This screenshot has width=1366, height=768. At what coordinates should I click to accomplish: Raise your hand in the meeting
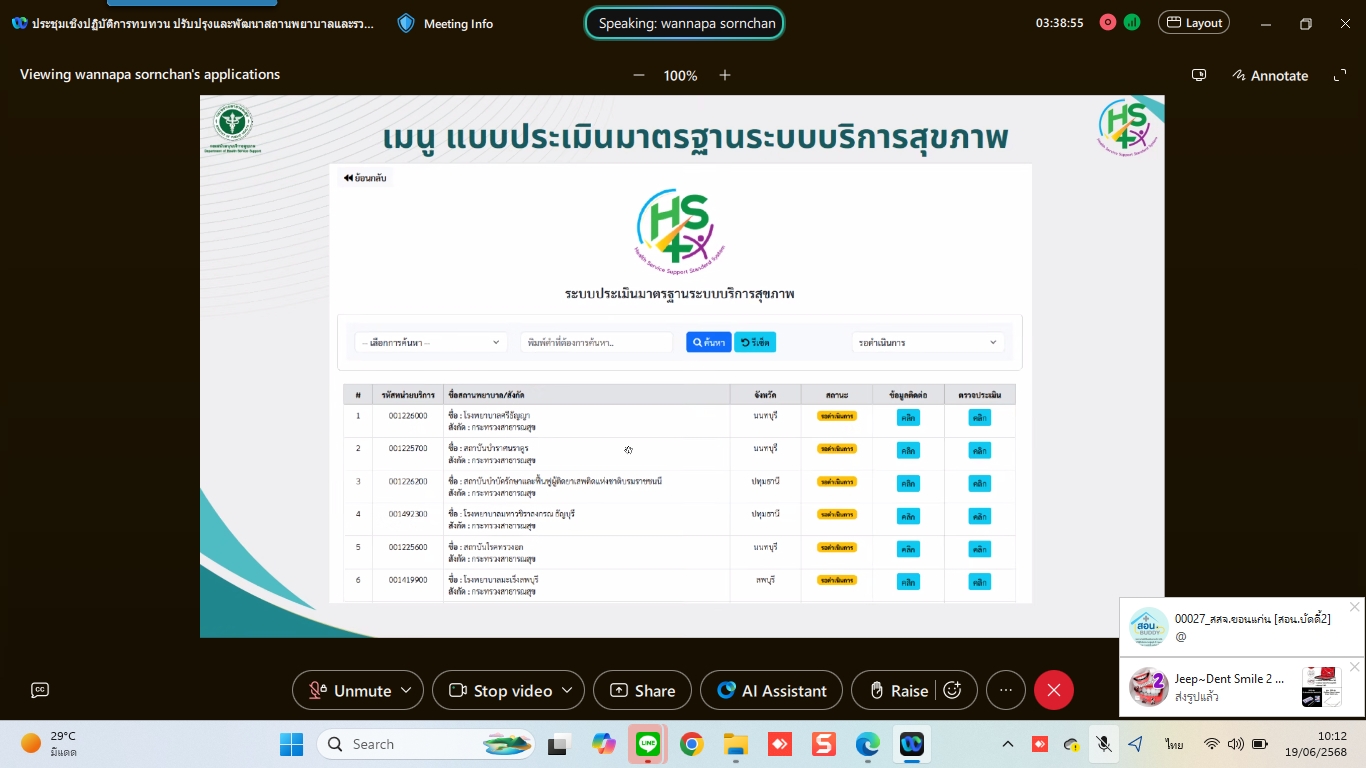897,690
